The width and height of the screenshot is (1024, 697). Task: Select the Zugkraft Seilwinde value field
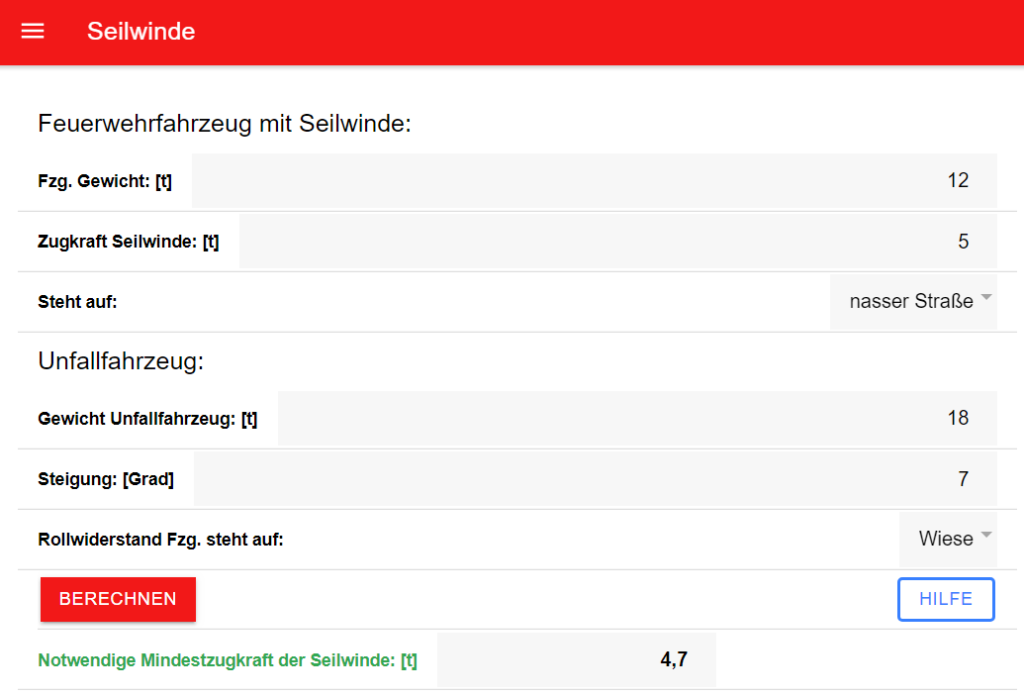click(x=620, y=241)
